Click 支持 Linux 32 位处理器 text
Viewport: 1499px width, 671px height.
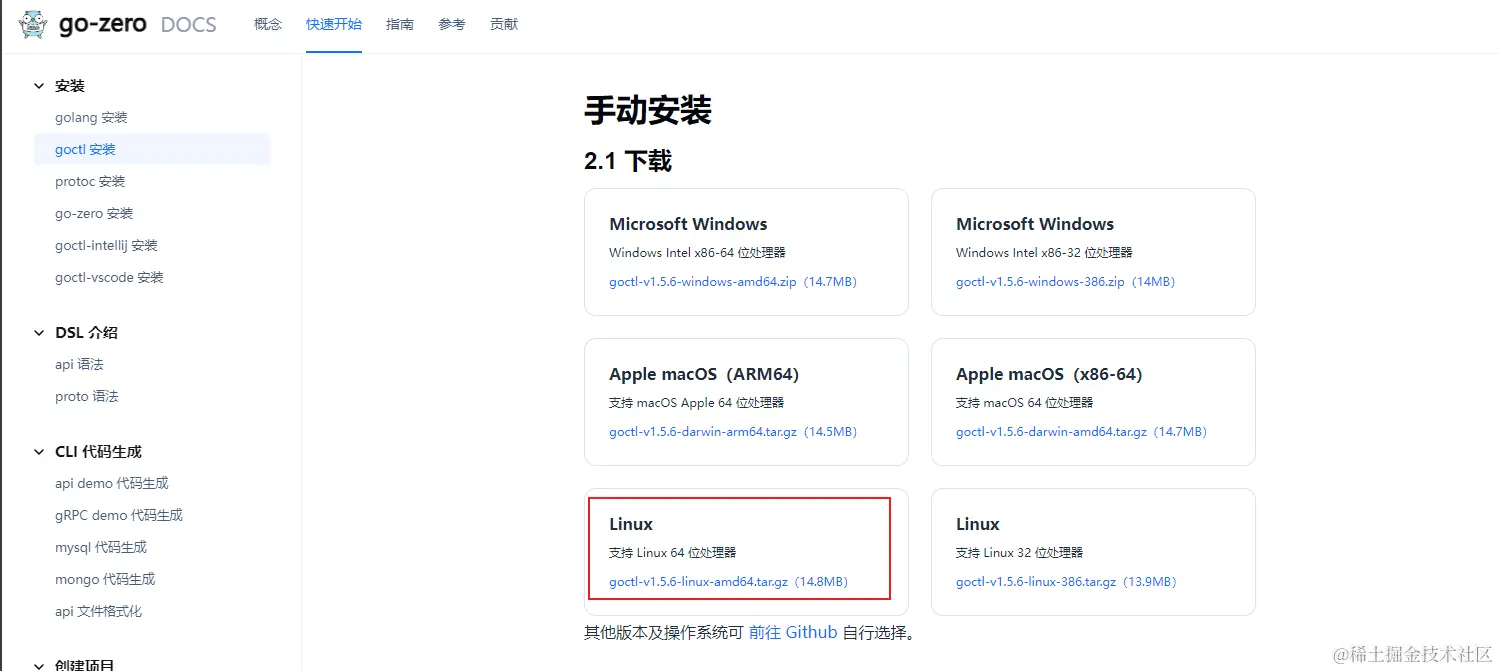[1019, 553]
